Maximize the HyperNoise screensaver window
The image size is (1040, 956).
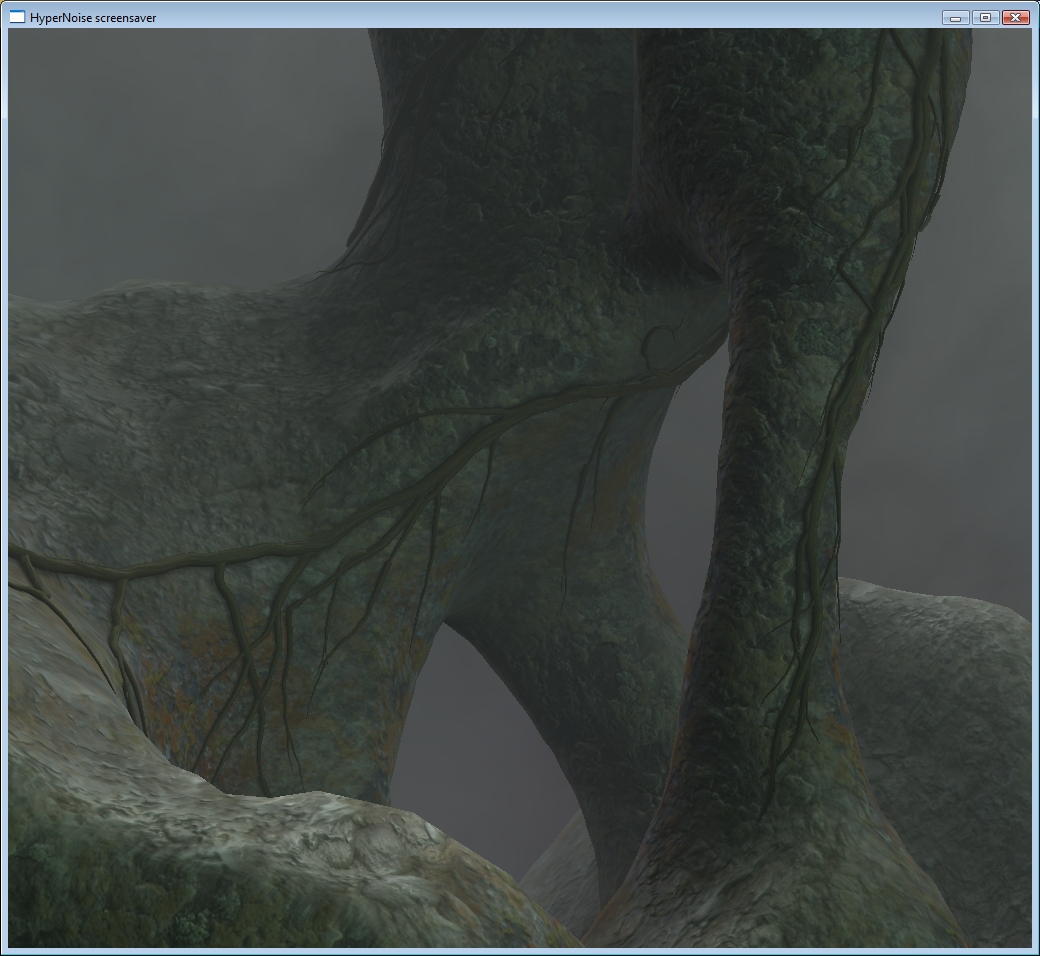(x=985, y=17)
